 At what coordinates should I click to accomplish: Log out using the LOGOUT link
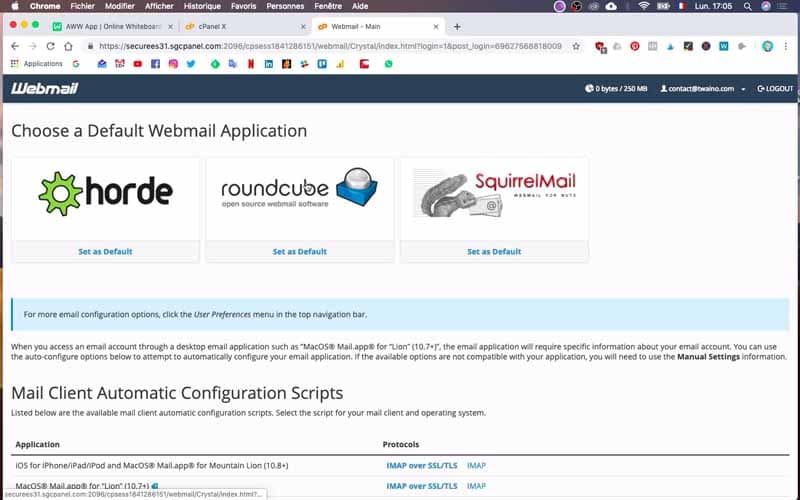click(x=775, y=88)
